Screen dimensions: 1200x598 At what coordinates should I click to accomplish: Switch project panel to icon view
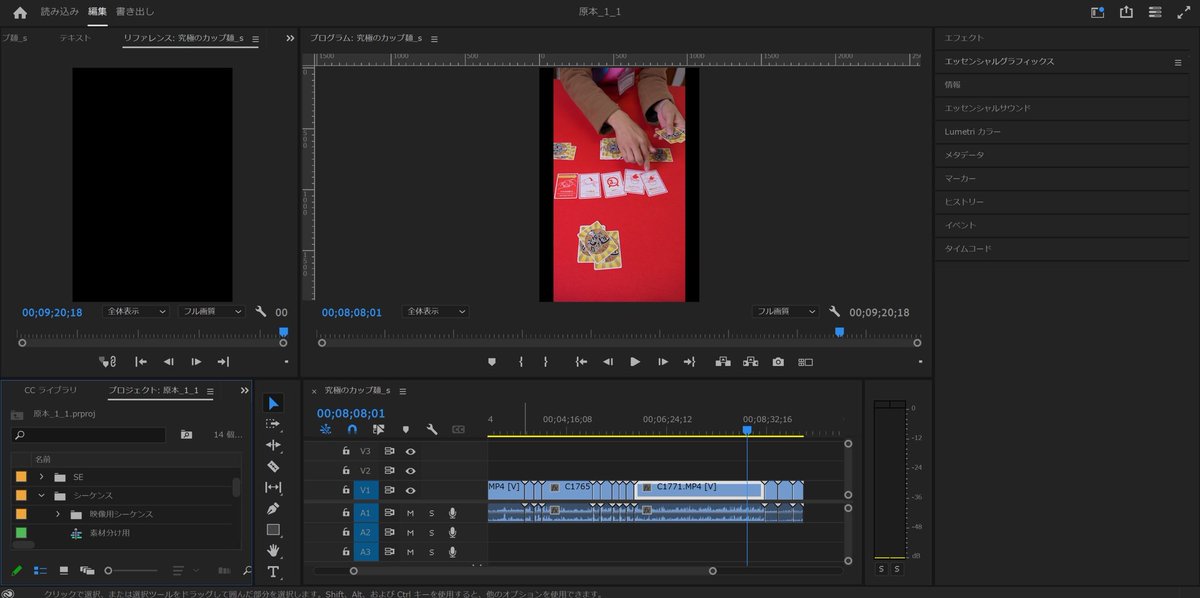pos(64,570)
